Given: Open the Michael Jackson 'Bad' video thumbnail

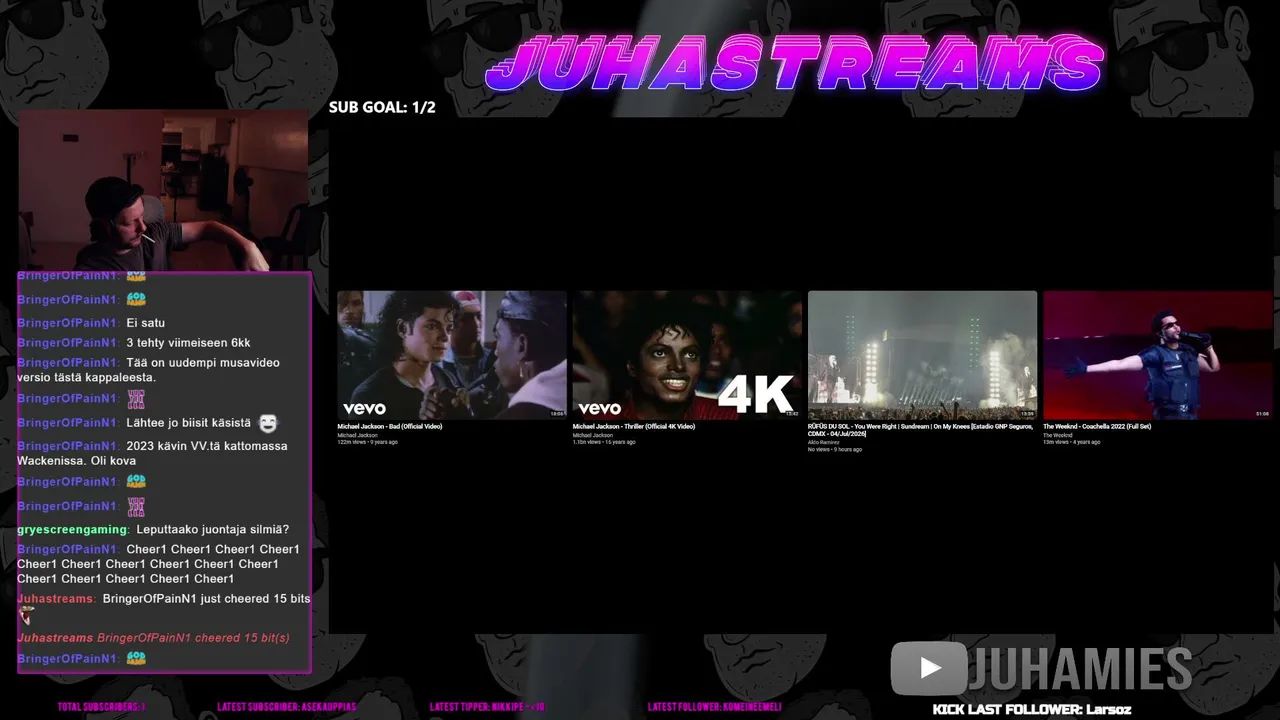Looking at the screenshot, I should coord(452,355).
